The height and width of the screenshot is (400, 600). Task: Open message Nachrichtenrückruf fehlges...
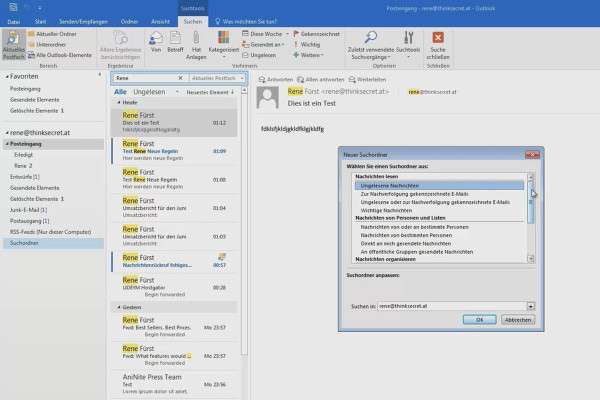tap(174, 261)
